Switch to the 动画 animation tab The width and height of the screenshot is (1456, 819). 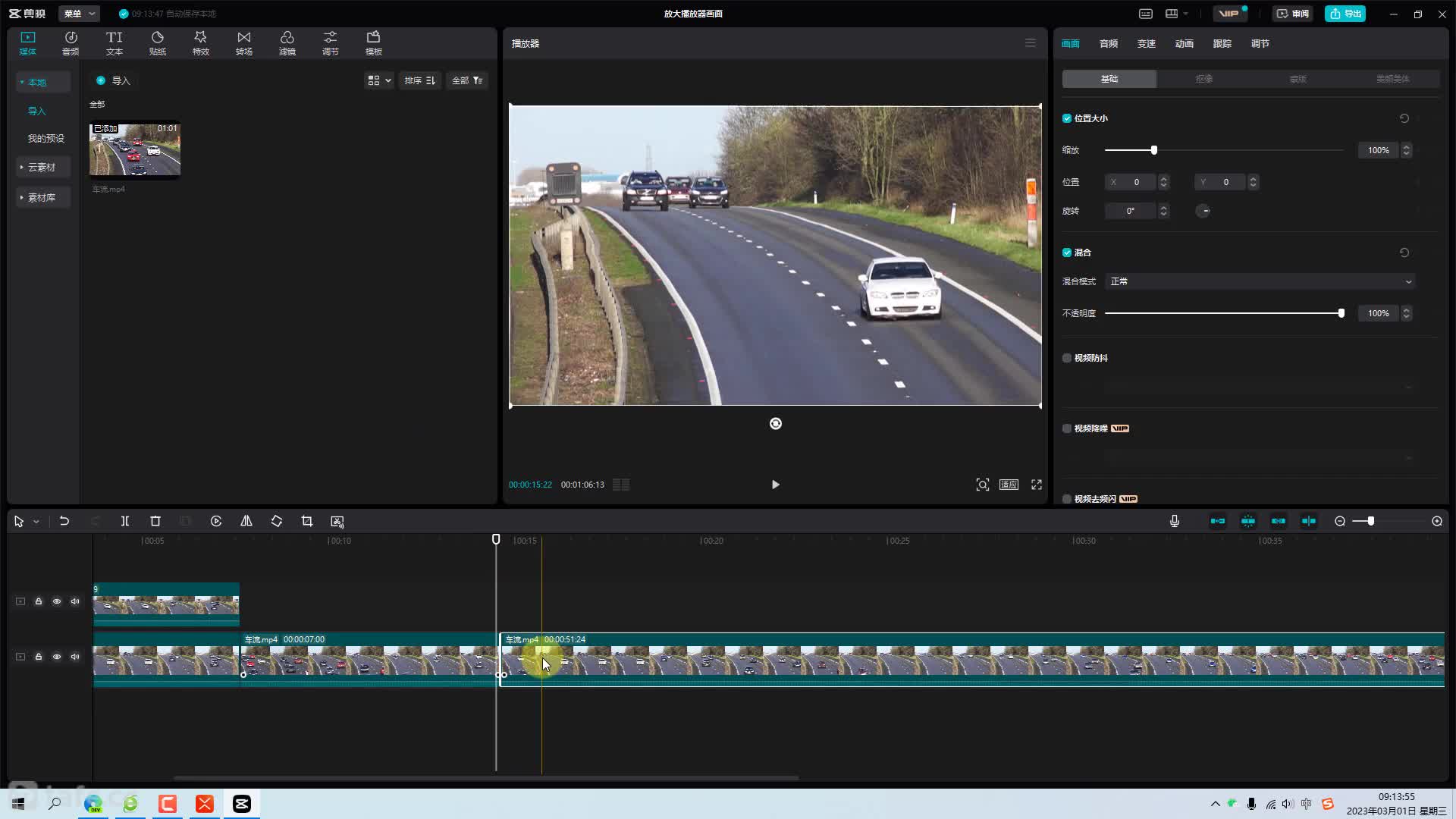tap(1185, 43)
